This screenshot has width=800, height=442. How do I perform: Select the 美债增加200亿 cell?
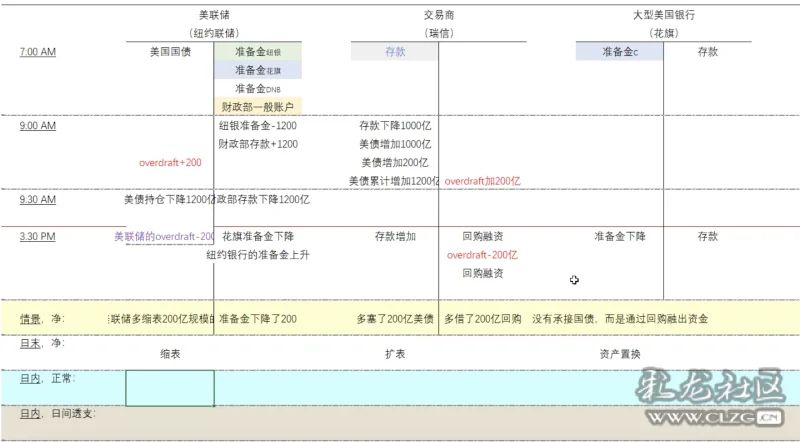pyautogui.click(x=395, y=162)
